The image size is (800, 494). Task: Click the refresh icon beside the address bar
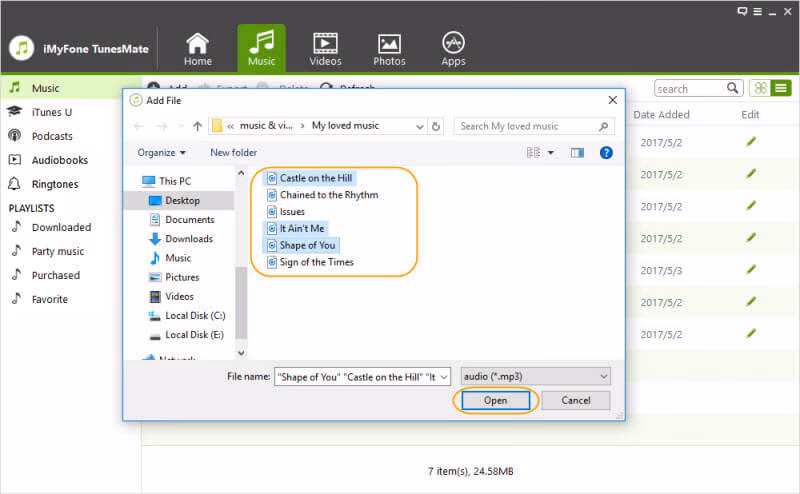click(x=435, y=127)
